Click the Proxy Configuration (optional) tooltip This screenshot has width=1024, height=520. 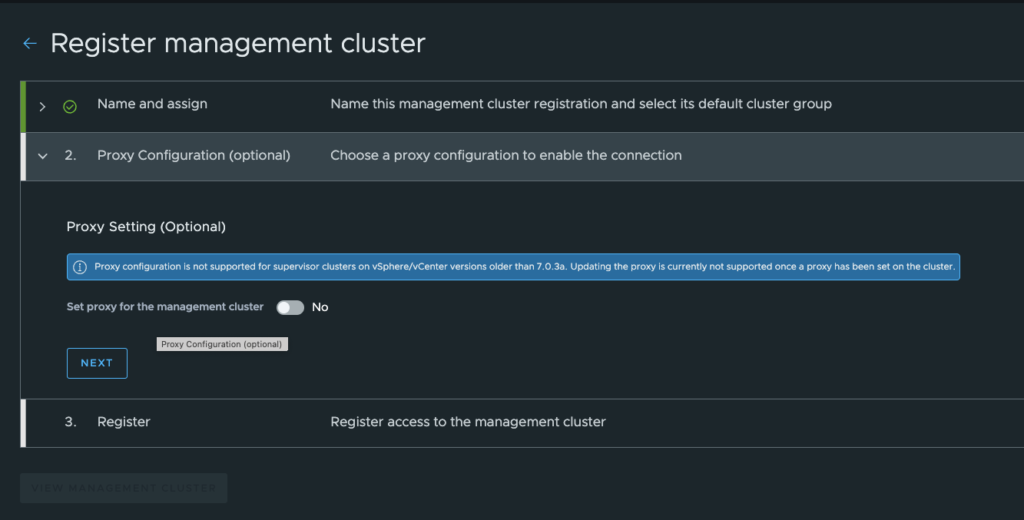click(222, 344)
